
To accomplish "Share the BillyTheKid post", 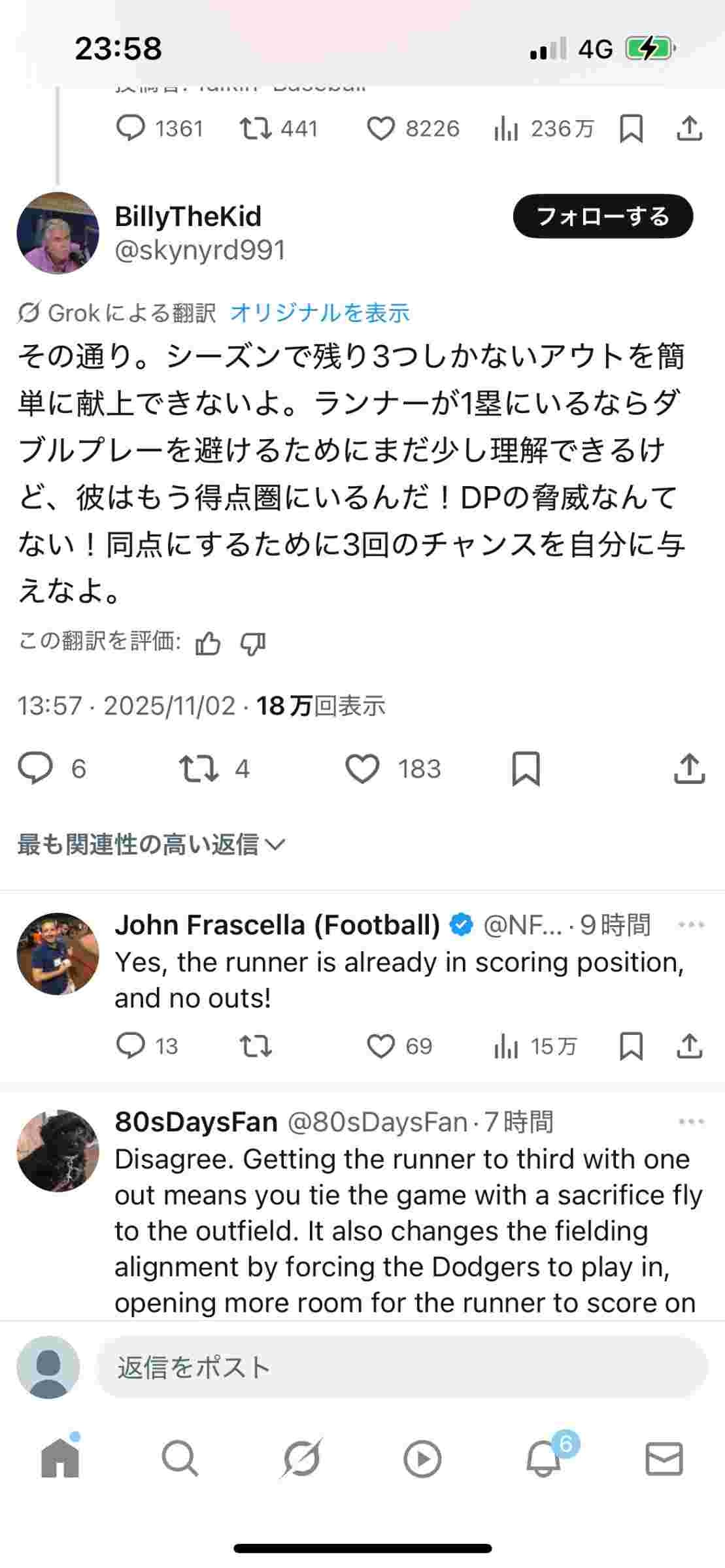I will point(689,768).
